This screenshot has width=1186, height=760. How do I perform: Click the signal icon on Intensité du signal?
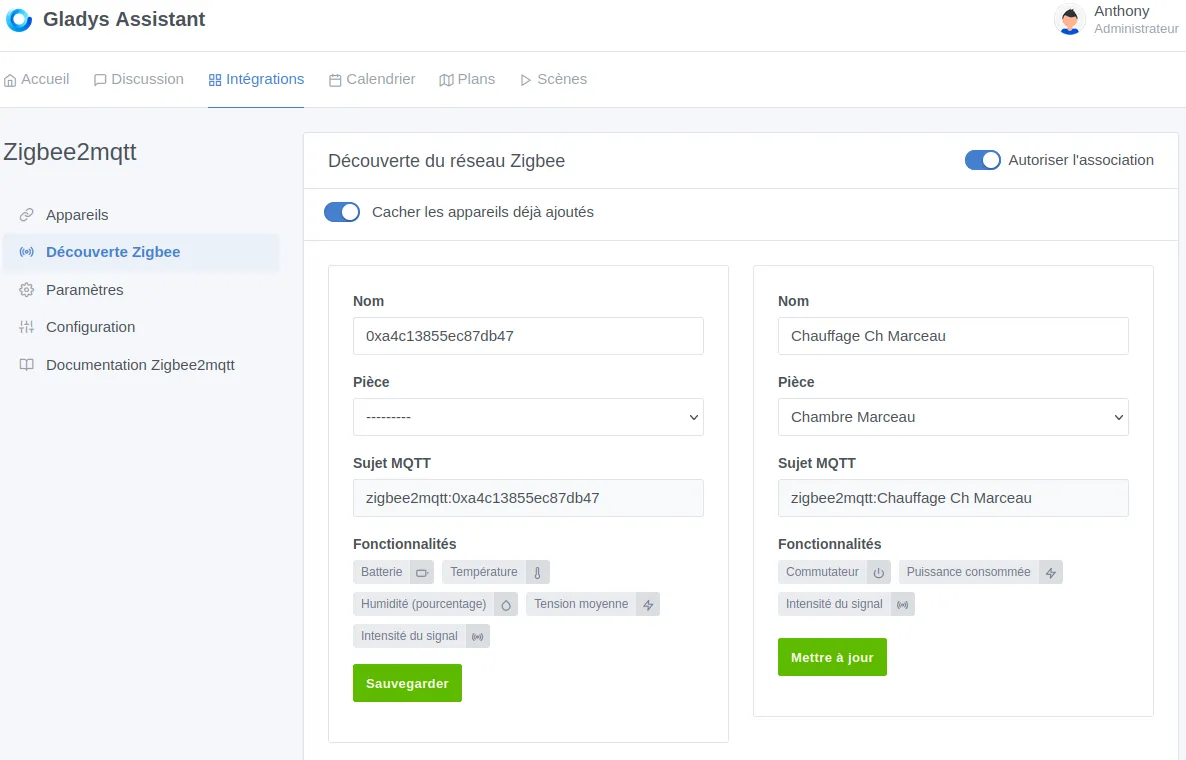(477, 635)
